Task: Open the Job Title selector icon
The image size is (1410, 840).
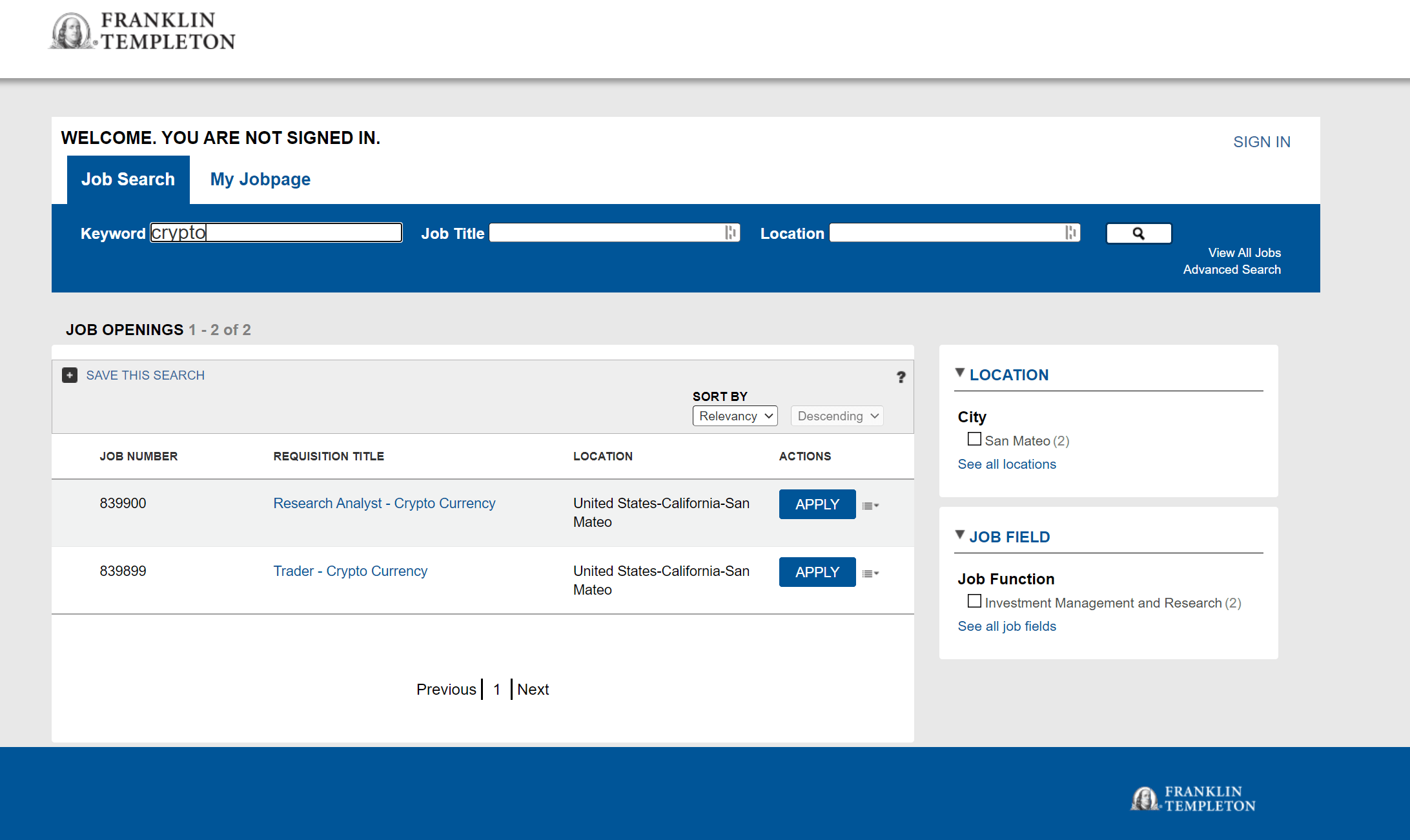Action: pyautogui.click(x=731, y=232)
